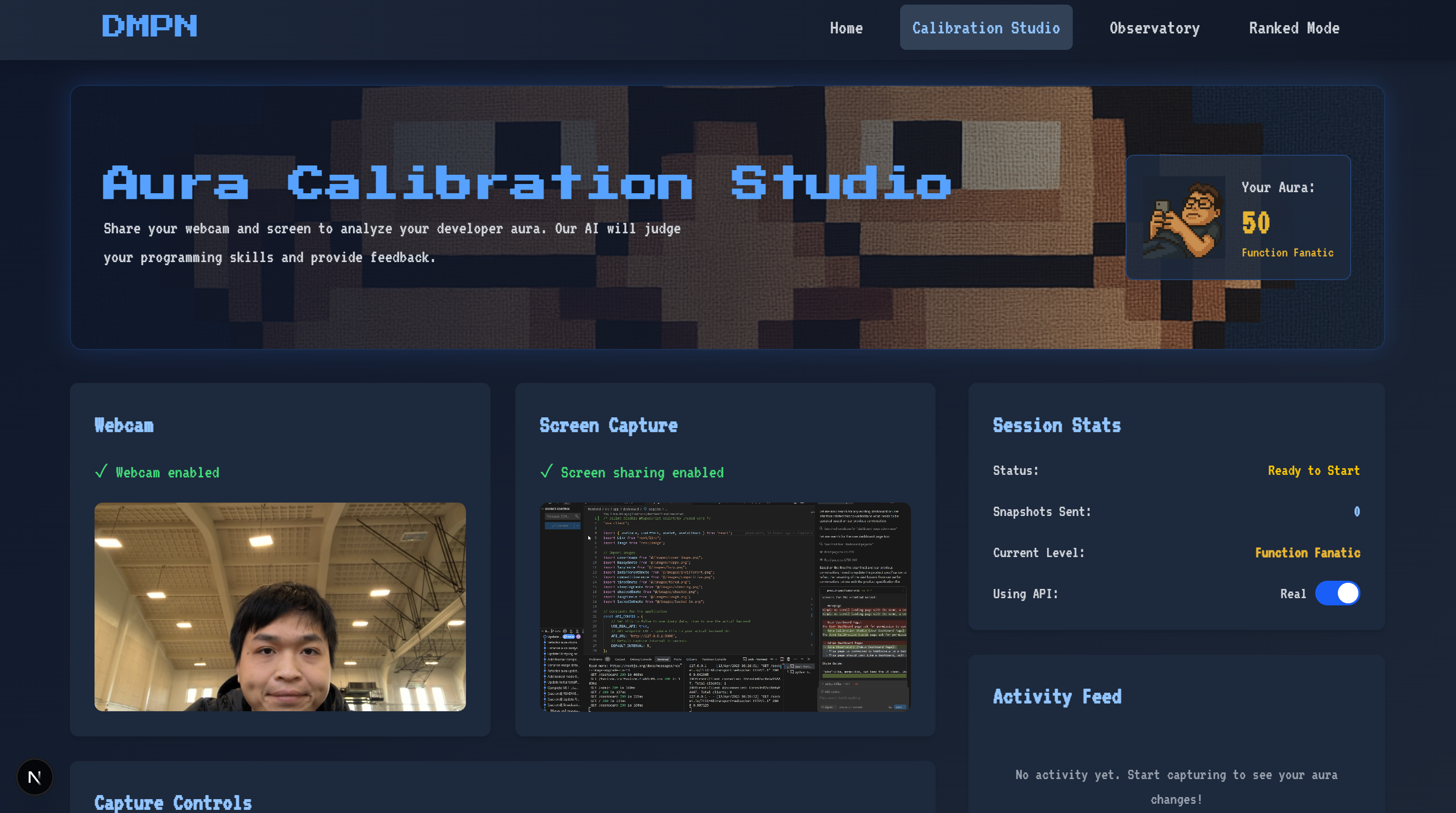Click the Aura Calibration Studio heading
1456x813 pixels.
point(527,183)
